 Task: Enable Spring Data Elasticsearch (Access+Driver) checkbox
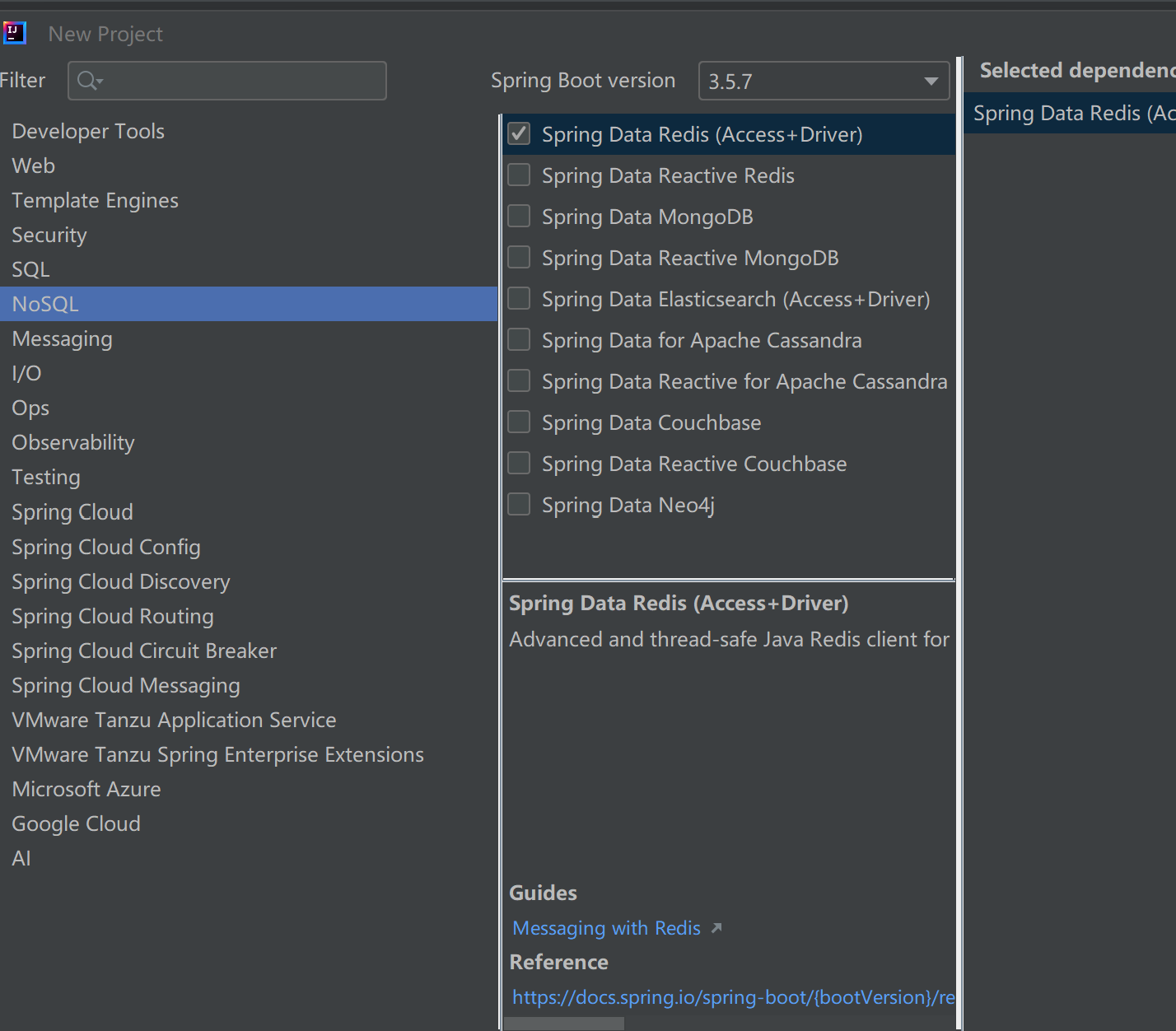click(x=519, y=298)
